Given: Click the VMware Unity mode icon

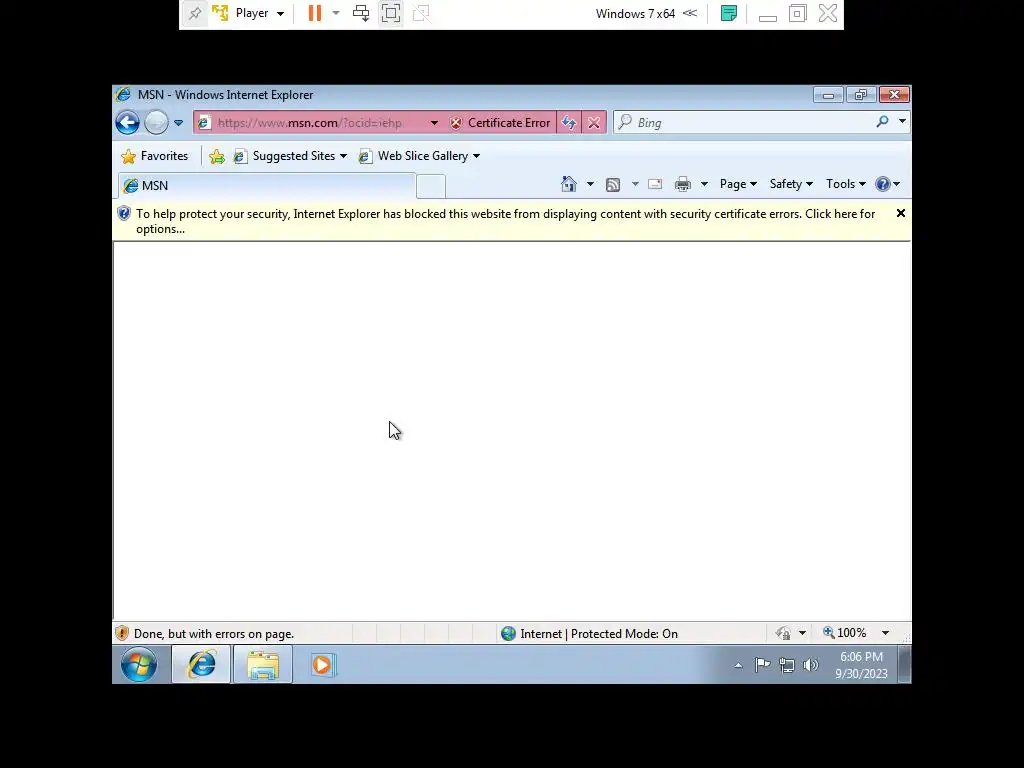Looking at the screenshot, I should pyautogui.click(x=421, y=13).
